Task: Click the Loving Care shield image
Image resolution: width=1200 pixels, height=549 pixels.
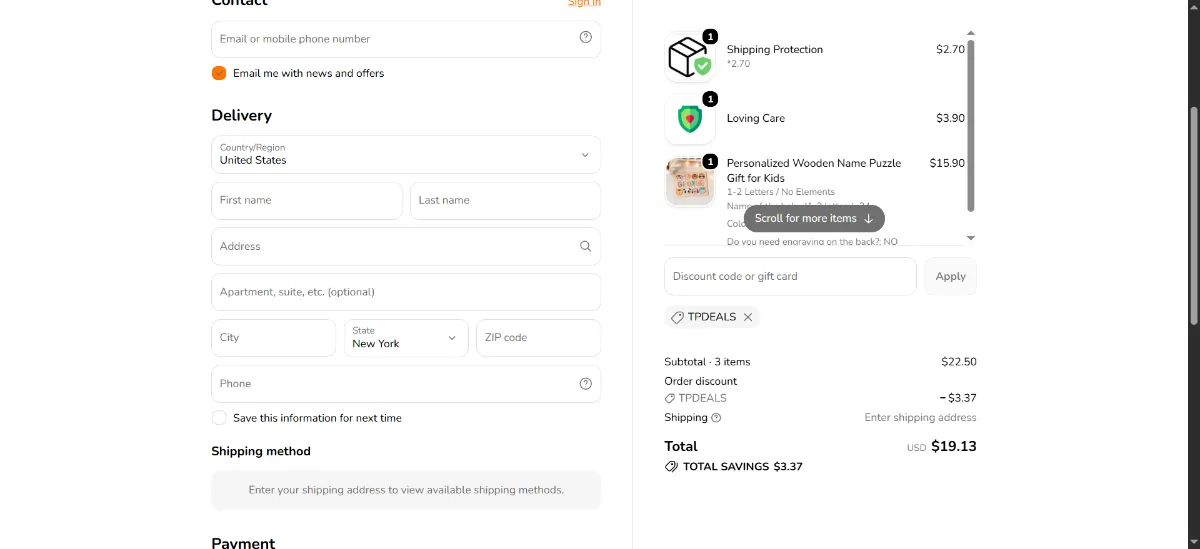Action: (x=690, y=119)
